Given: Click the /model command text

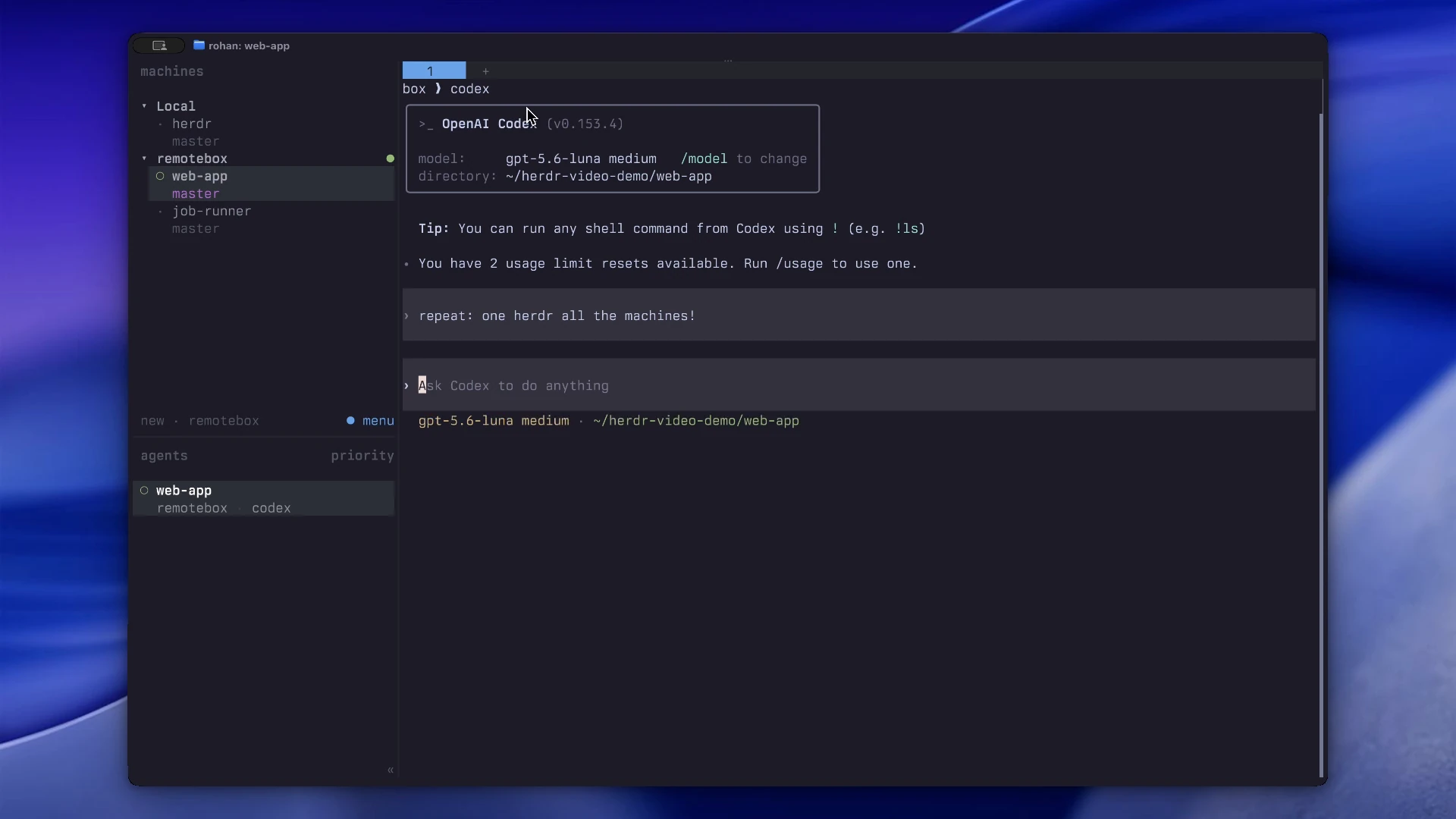Looking at the screenshot, I should click(x=704, y=158).
